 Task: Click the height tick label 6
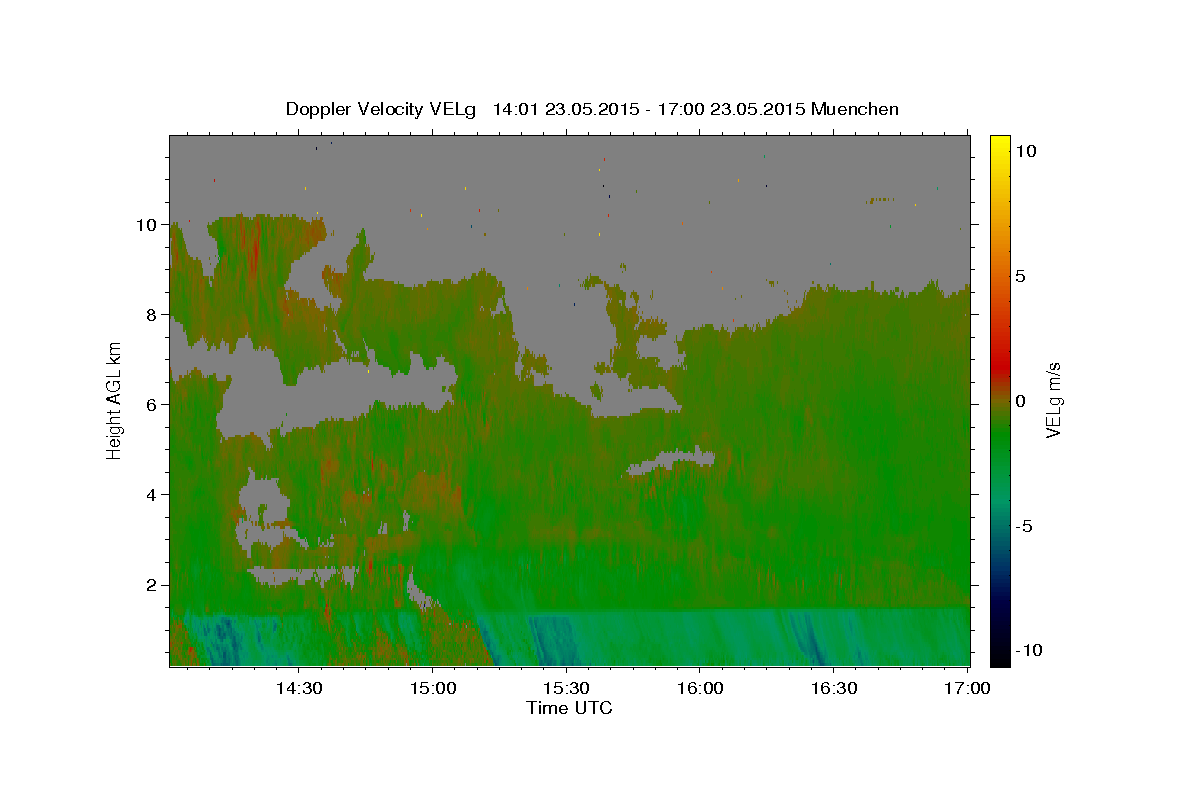153,405
